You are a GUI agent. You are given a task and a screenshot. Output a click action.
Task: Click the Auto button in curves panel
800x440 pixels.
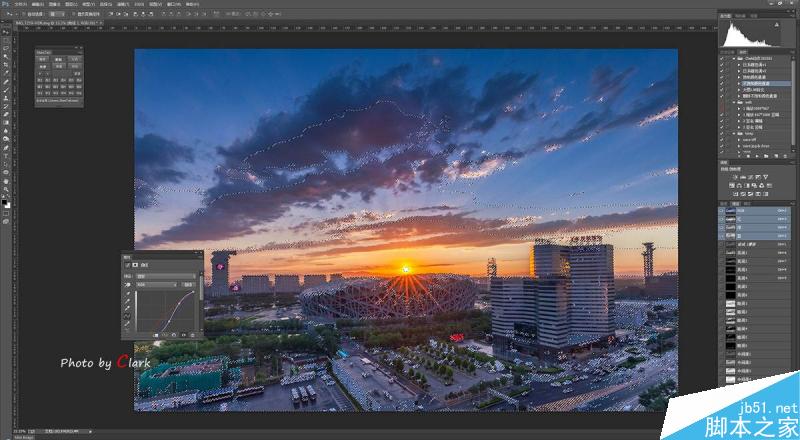[x=188, y=284]
